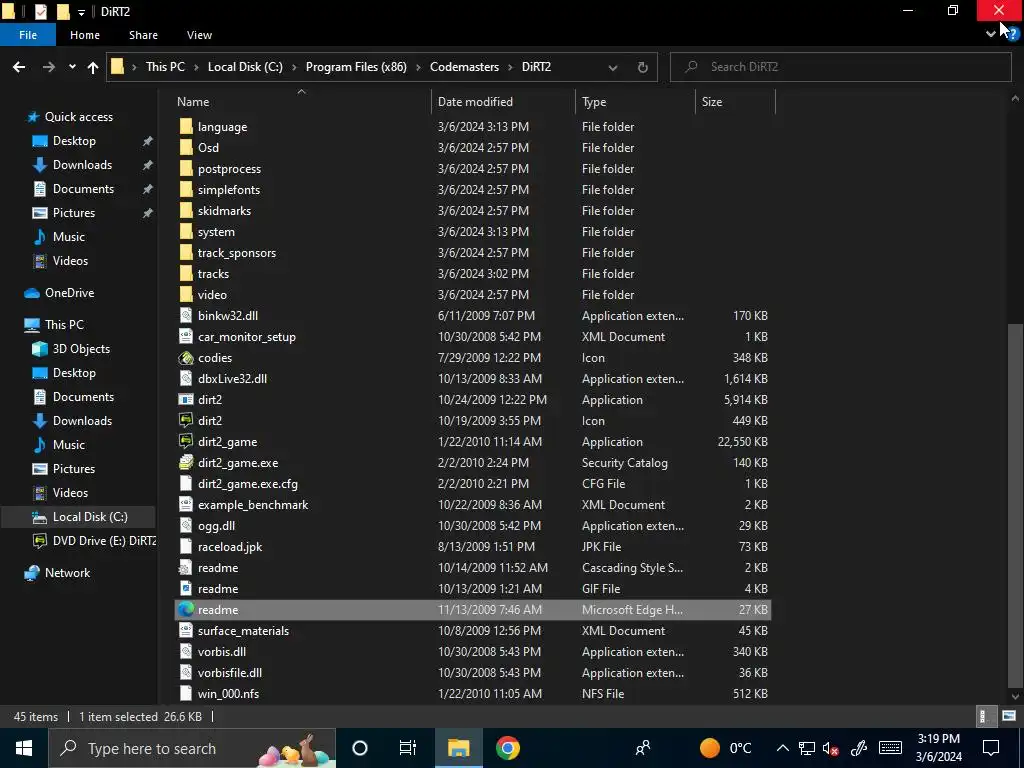Open OneDrive cloud icon in sidebar
The image size is (1024, 768).
click(x=32, y=293)
